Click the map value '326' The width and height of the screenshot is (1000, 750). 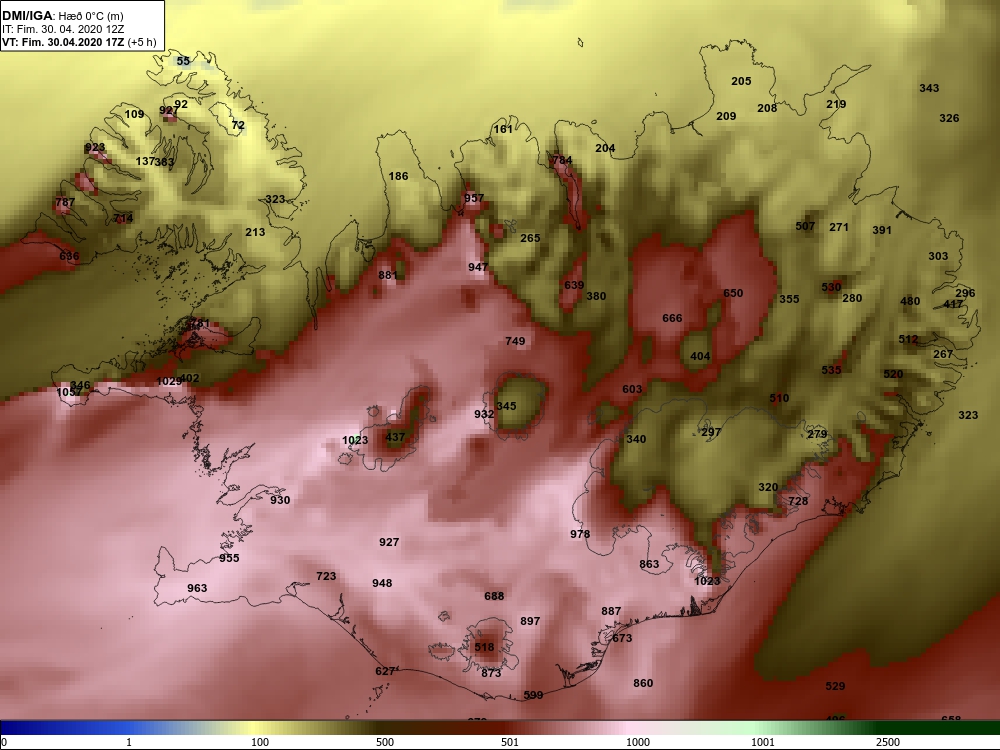point(949,118)
